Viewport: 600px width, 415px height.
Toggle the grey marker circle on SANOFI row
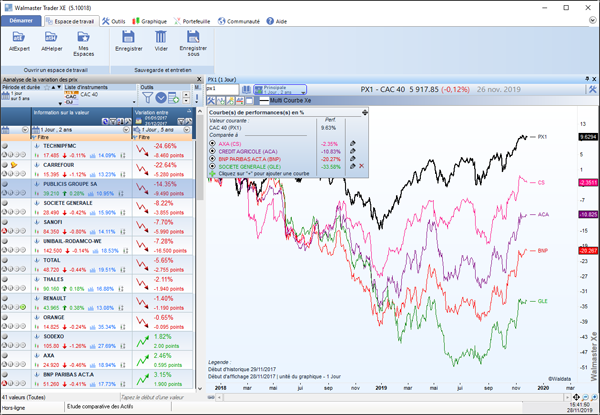coord(5,222)
